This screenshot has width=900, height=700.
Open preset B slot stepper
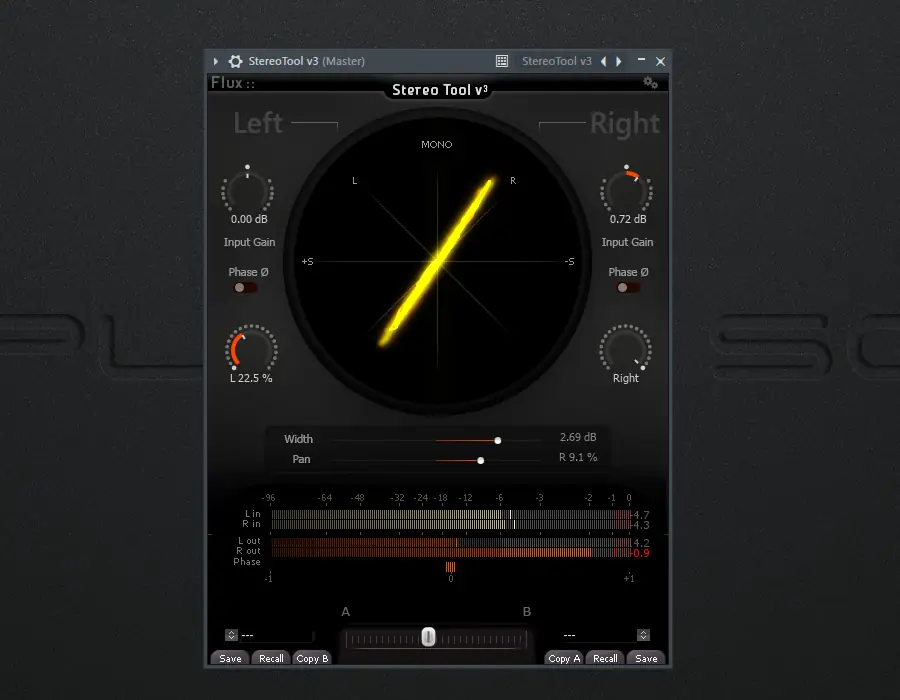[643, 635]
